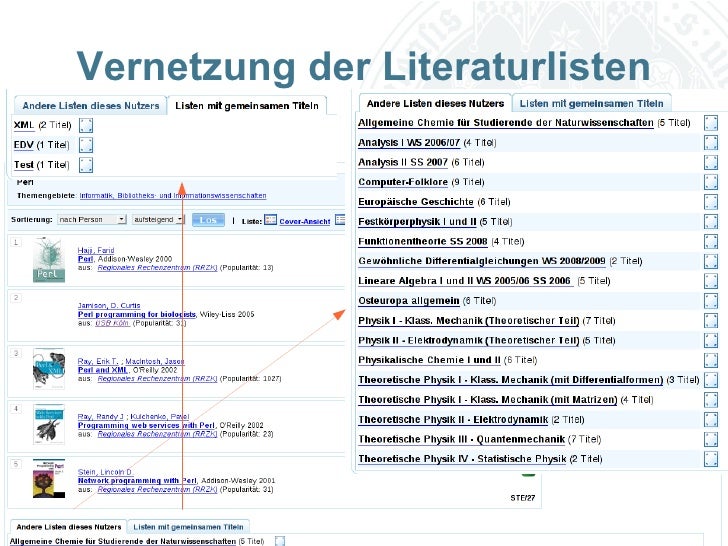
Task: Open the XML list link
Action: coord(24,125)
